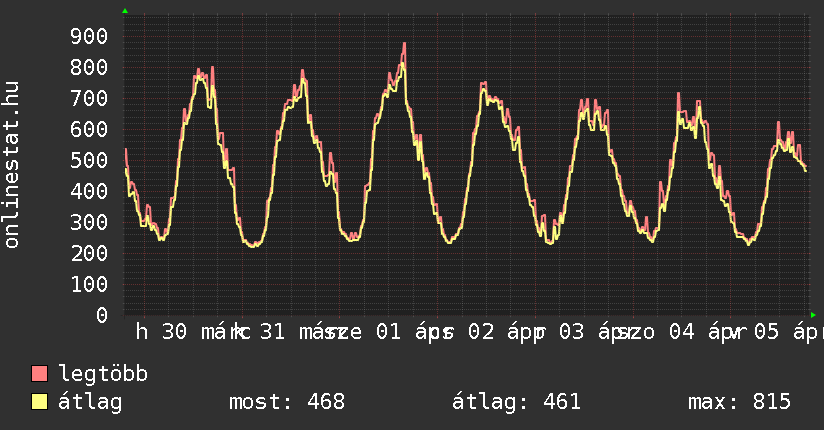824x430 pixels.
Task: Click the 'most: 468' current value
Action: [x=286, y=403]
